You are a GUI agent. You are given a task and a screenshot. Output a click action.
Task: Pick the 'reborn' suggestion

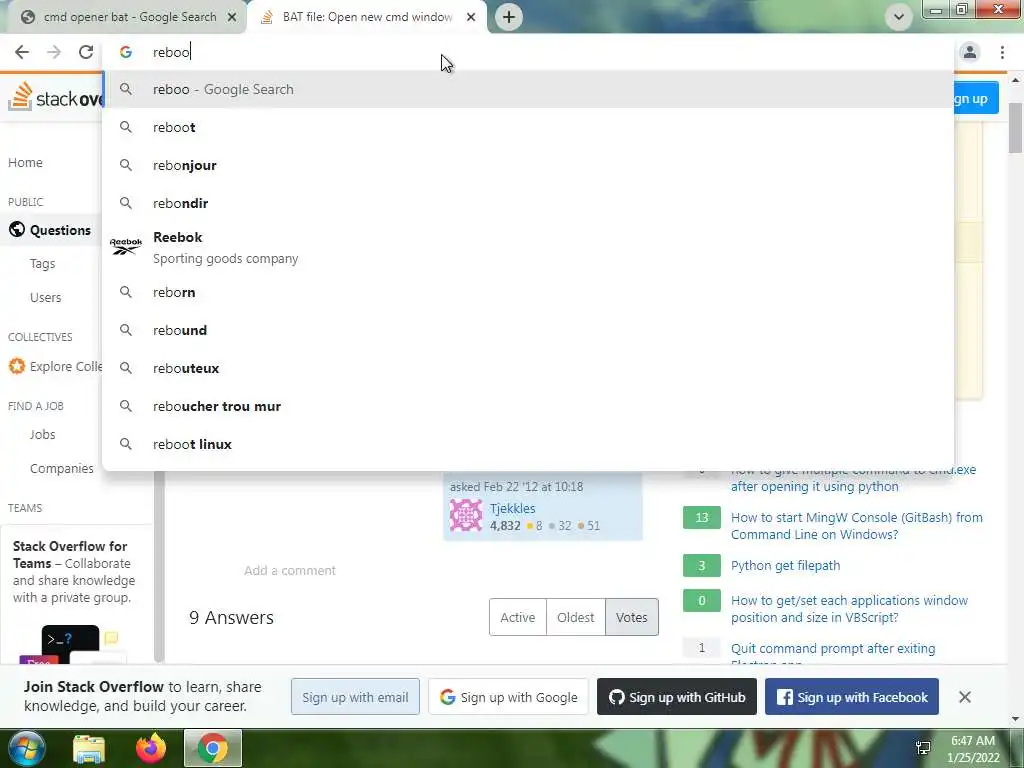click(528, 292)
